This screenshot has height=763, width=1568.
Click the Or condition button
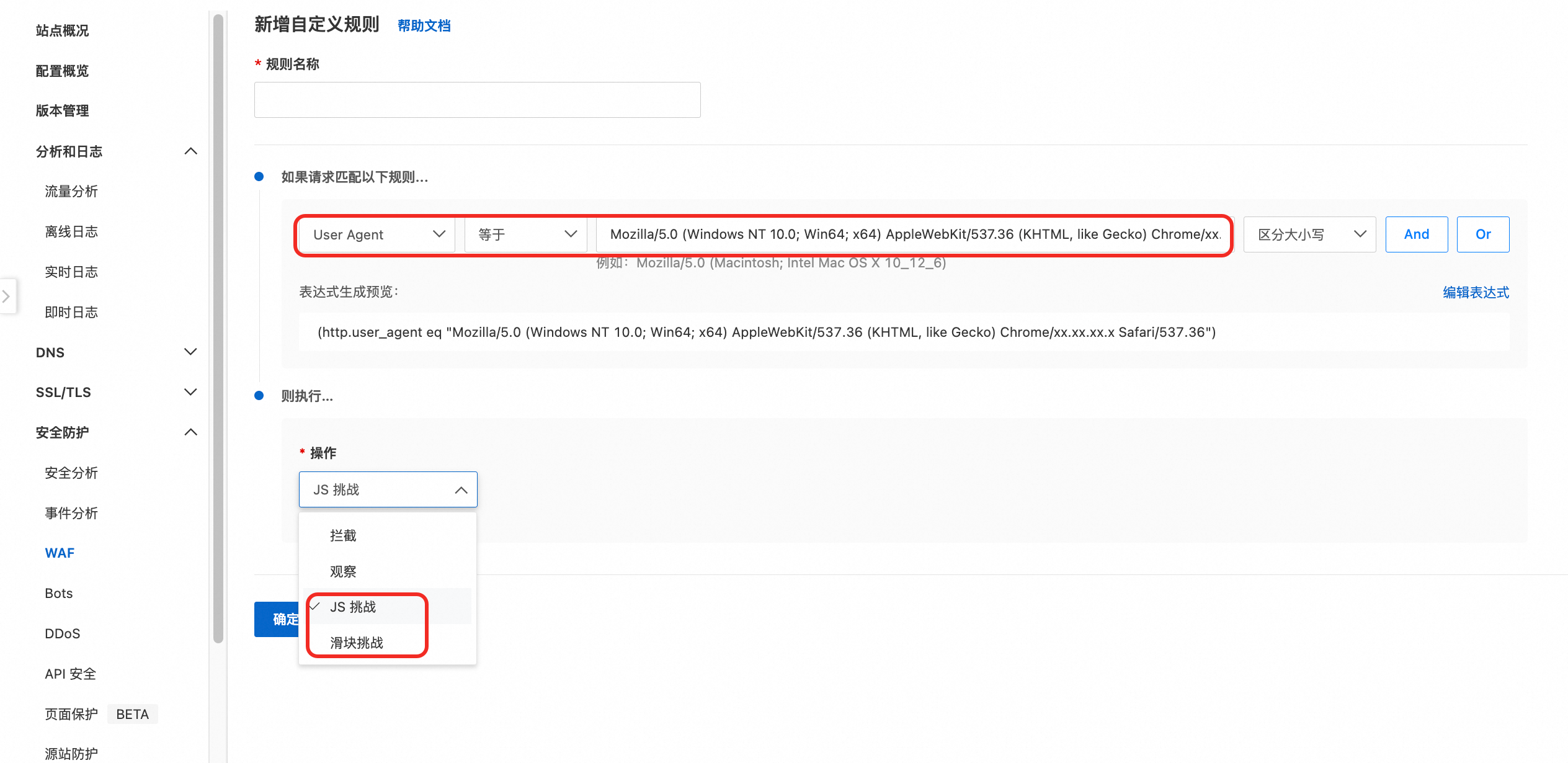click(x=1482, y=234)
